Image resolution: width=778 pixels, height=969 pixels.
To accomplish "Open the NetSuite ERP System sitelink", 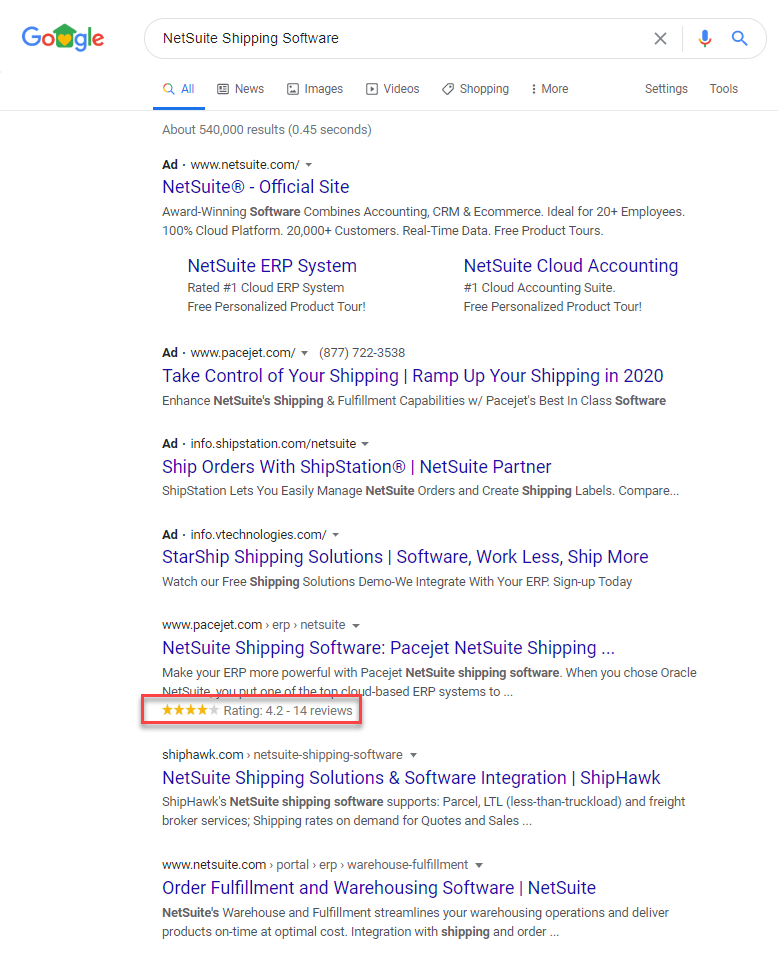I will (272, 266).
